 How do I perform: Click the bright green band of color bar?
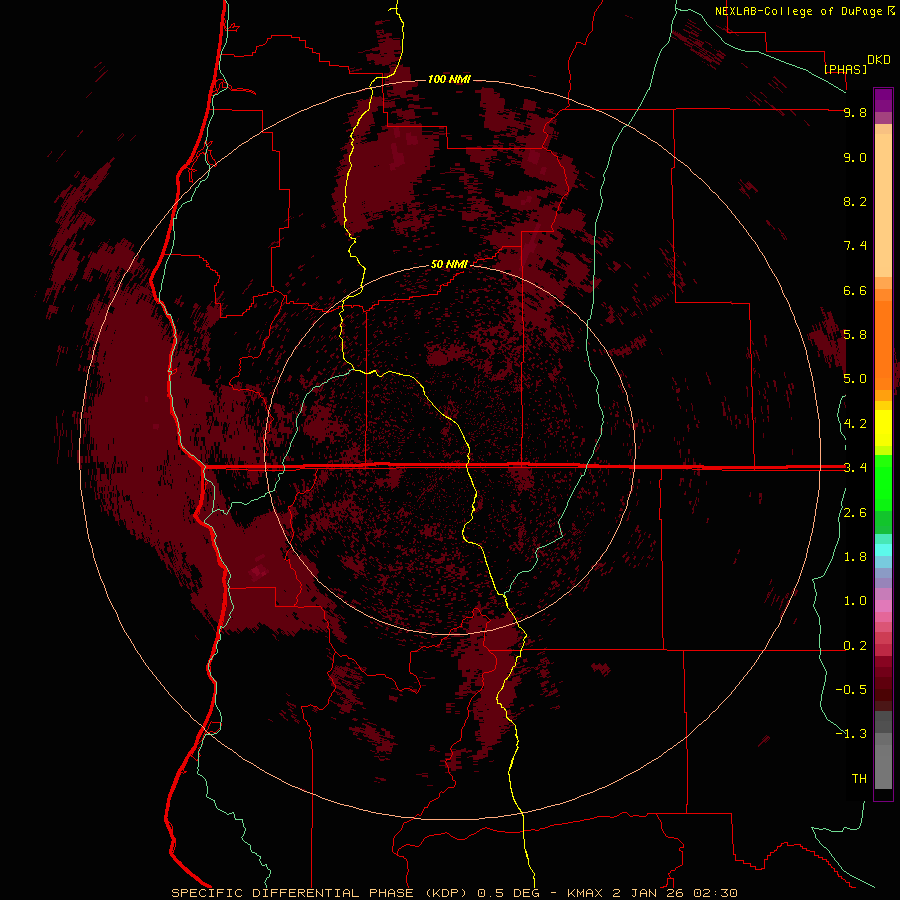point(883,482)
